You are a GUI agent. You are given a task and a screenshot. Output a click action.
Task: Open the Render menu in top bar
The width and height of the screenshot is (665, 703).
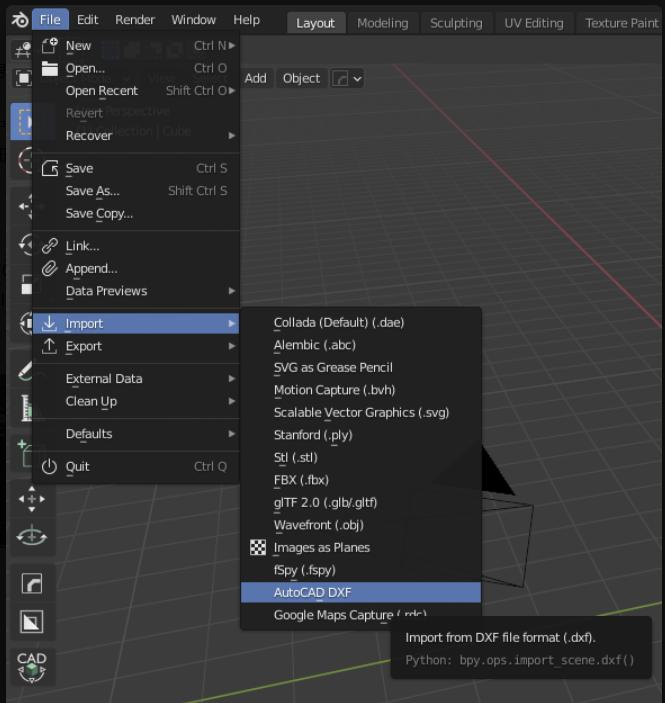(135, 20)
